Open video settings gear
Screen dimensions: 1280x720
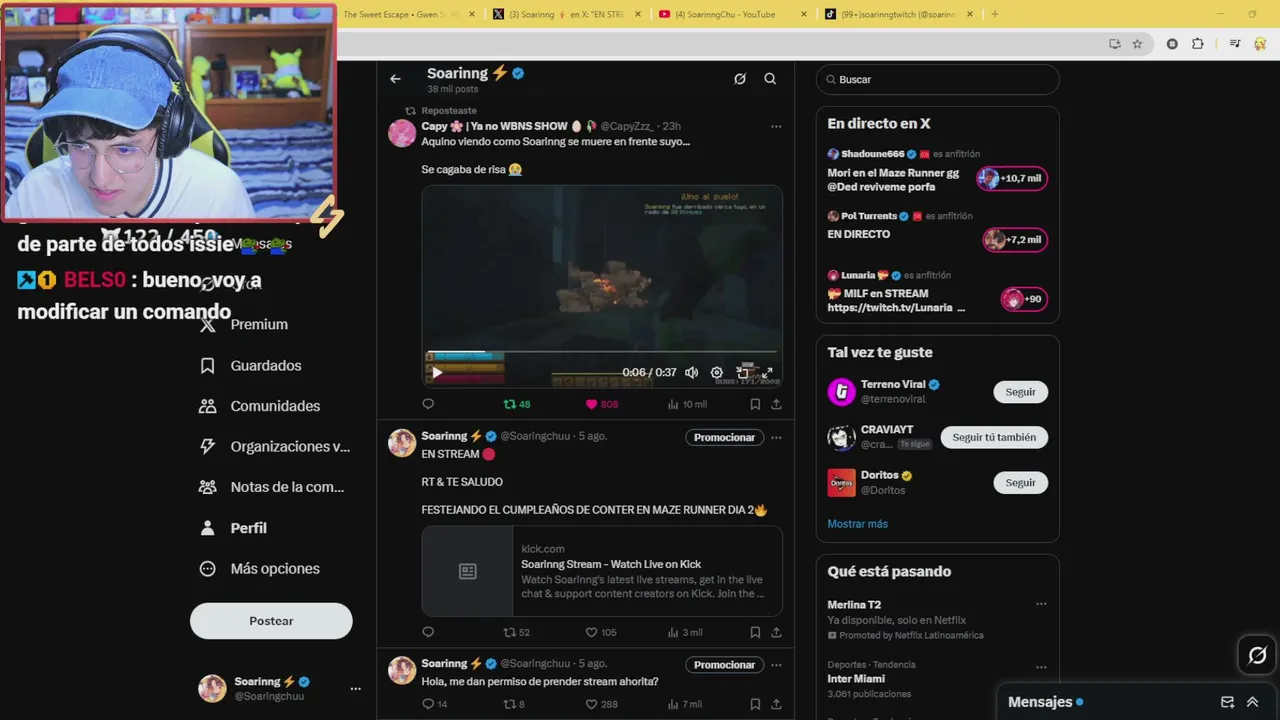pyautogui.click(x=717, y=373)
